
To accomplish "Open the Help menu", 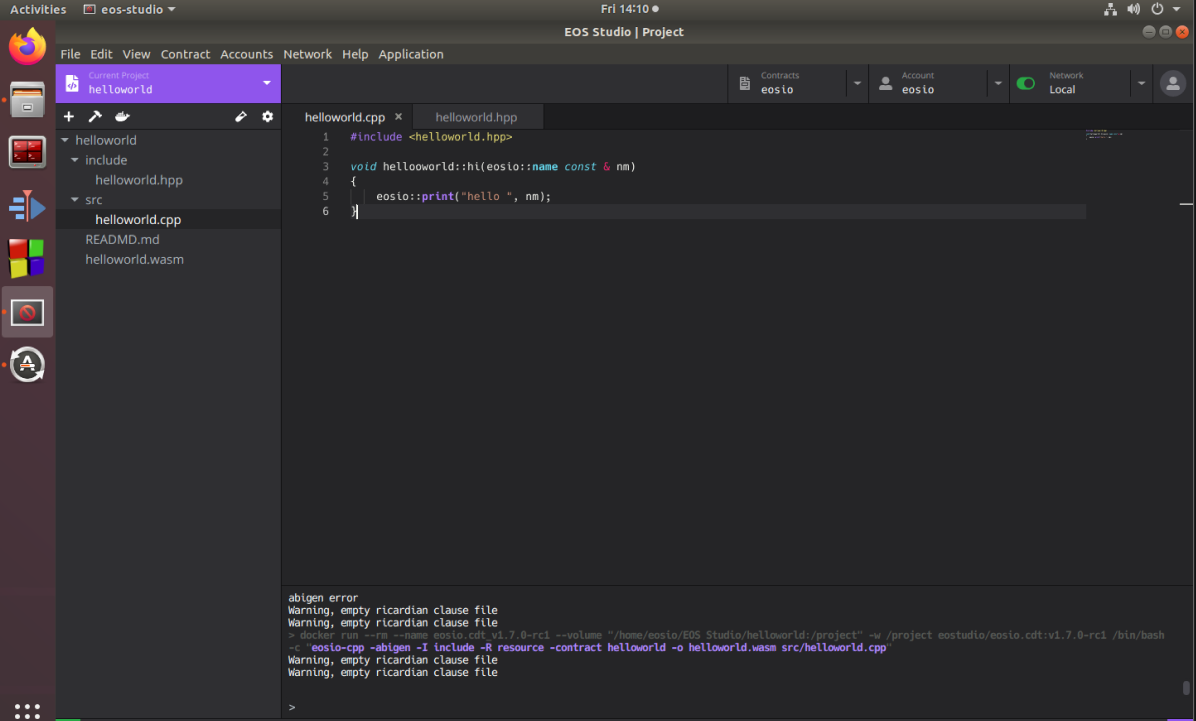I will [x=355, y=54].
